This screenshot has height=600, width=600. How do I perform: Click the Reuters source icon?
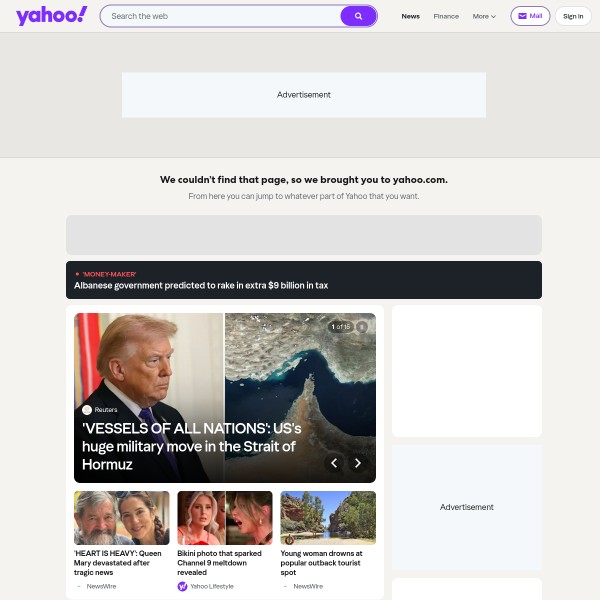[87, 410]
